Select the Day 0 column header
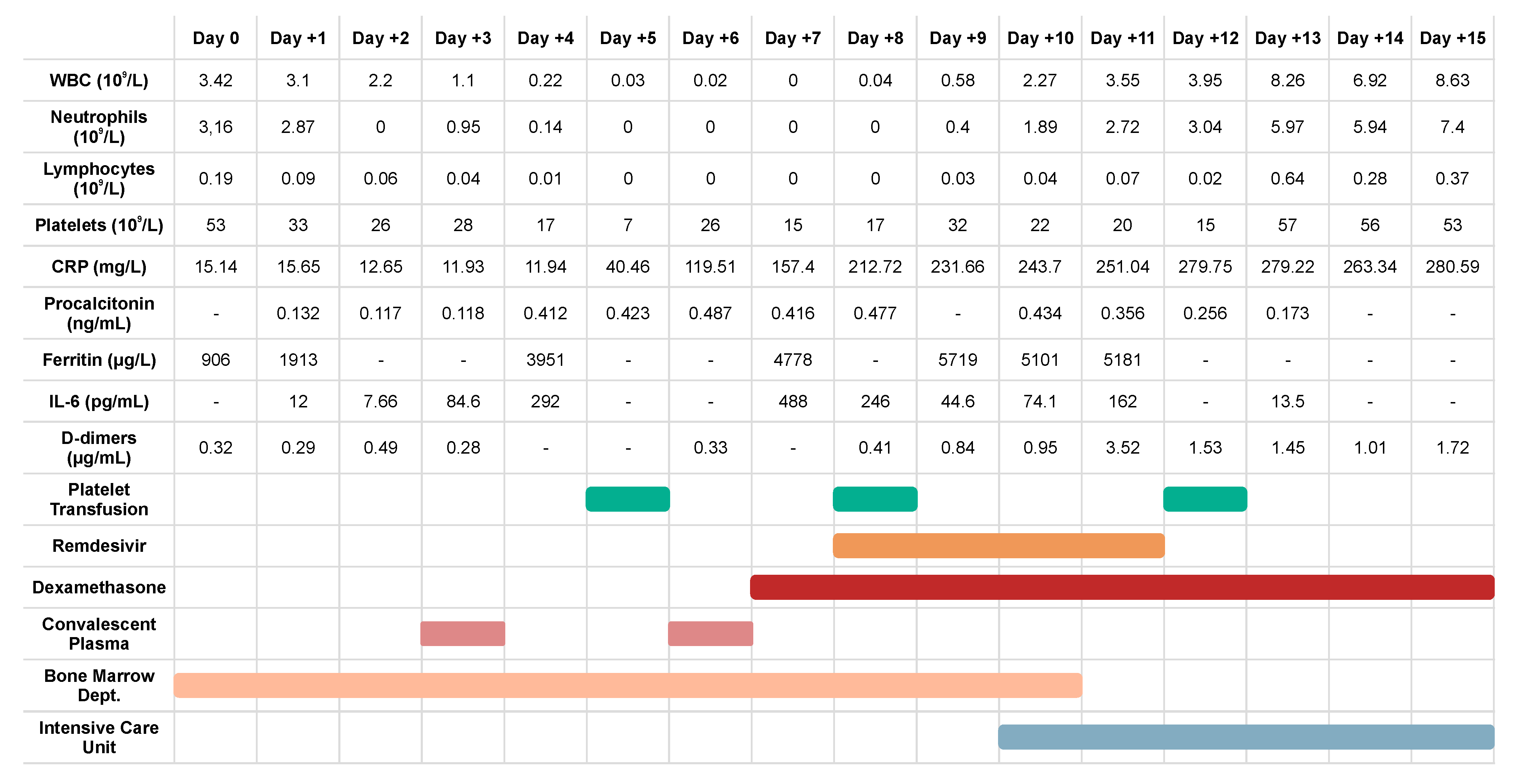The height and width of the screenshot is (784, 1513). pos(216,38)
